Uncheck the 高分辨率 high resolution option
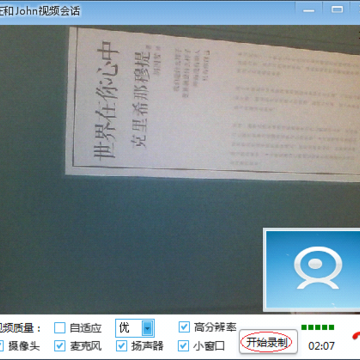 coord(184,327)
